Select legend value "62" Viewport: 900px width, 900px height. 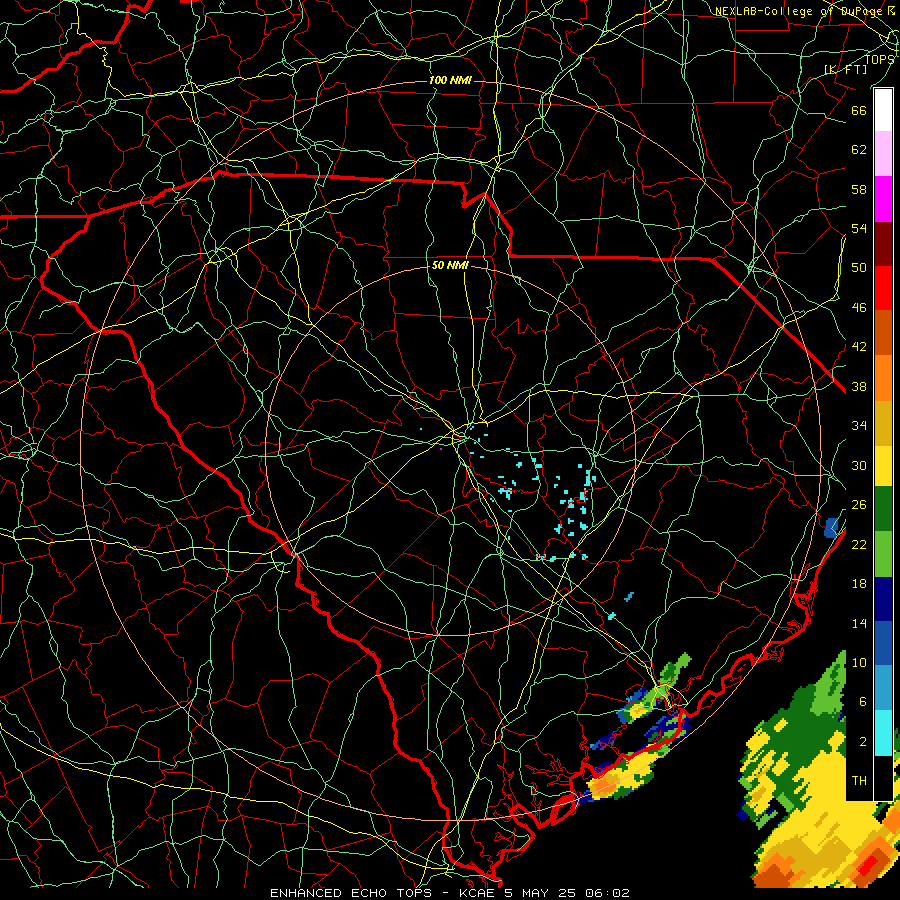(x=859, y=150)
